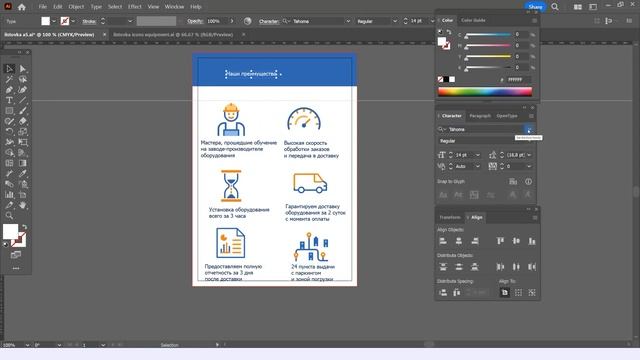Viewport: 640px width, 360px height.
Task: Select the Zoom tool in toolbar
Action: 9,216
